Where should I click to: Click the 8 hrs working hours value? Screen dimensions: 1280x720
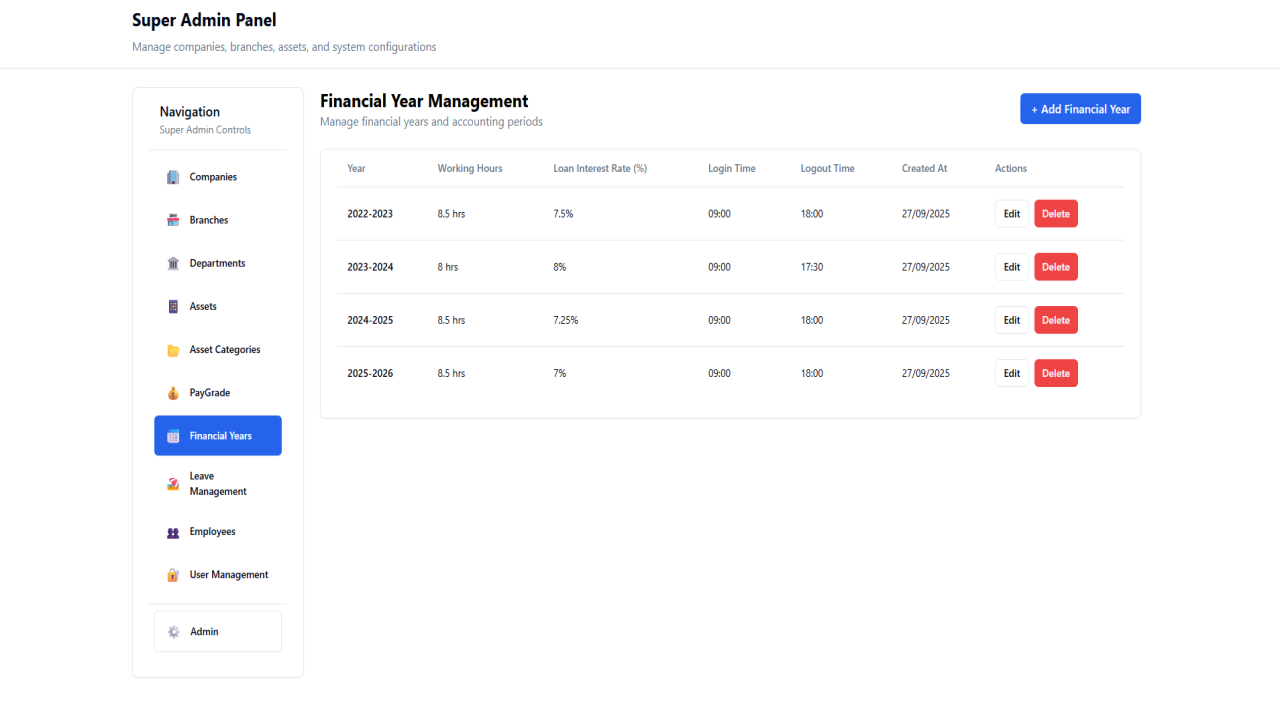[x=448, y=267]
